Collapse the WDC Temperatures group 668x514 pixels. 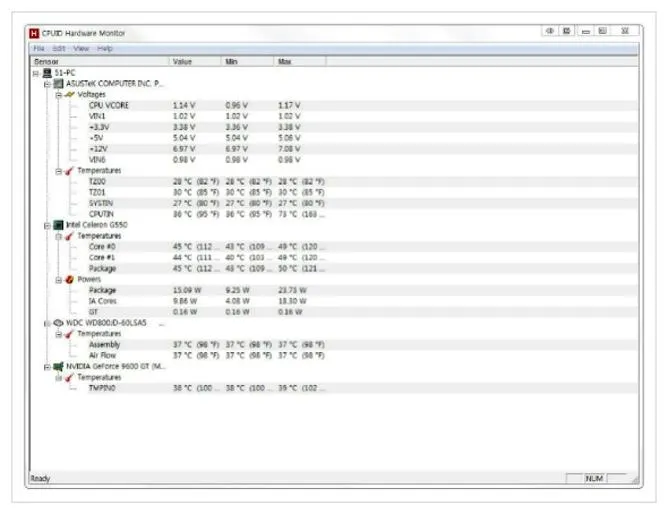pos(58,335)
